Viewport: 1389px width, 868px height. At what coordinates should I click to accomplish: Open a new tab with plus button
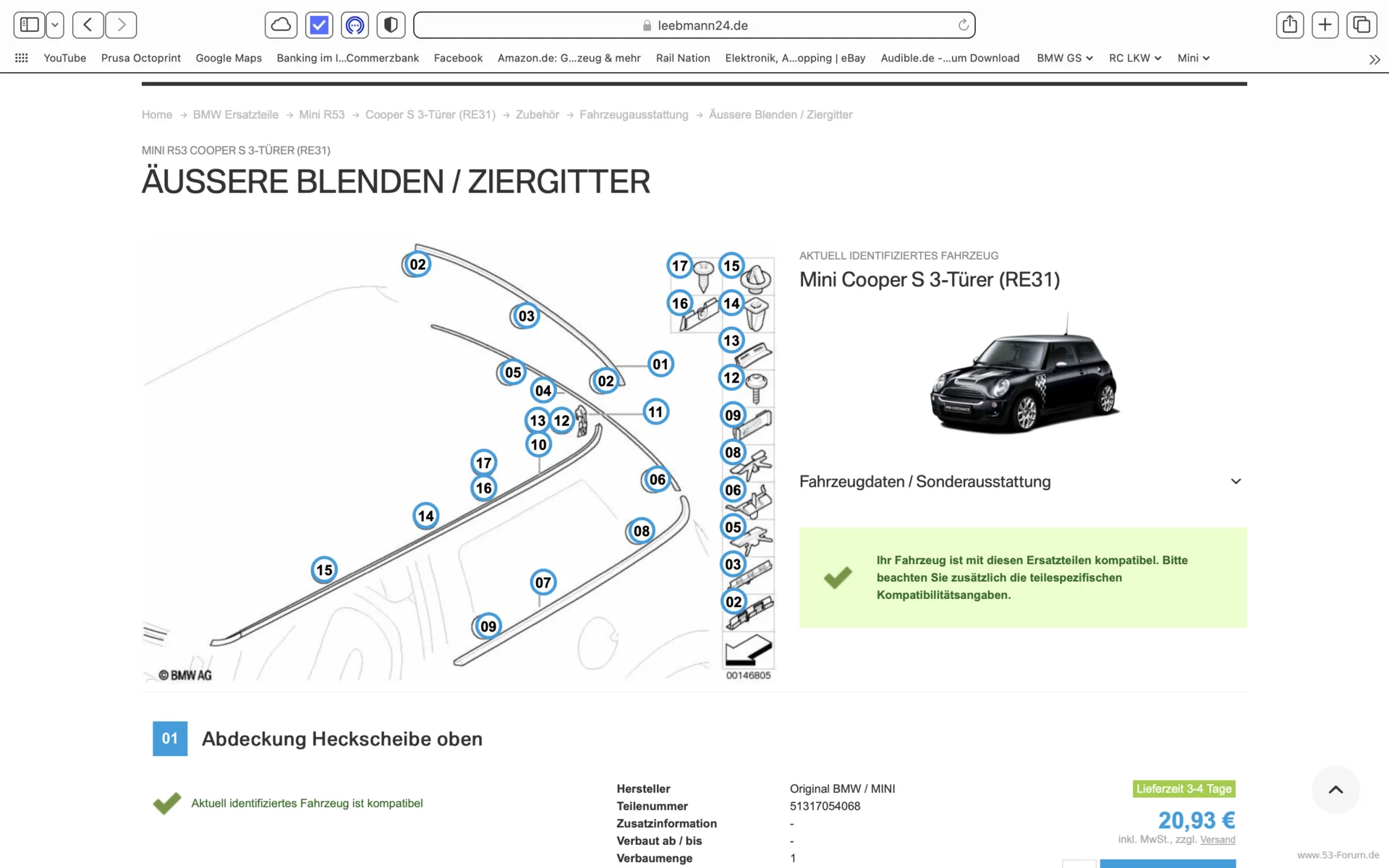point(1325,25)
